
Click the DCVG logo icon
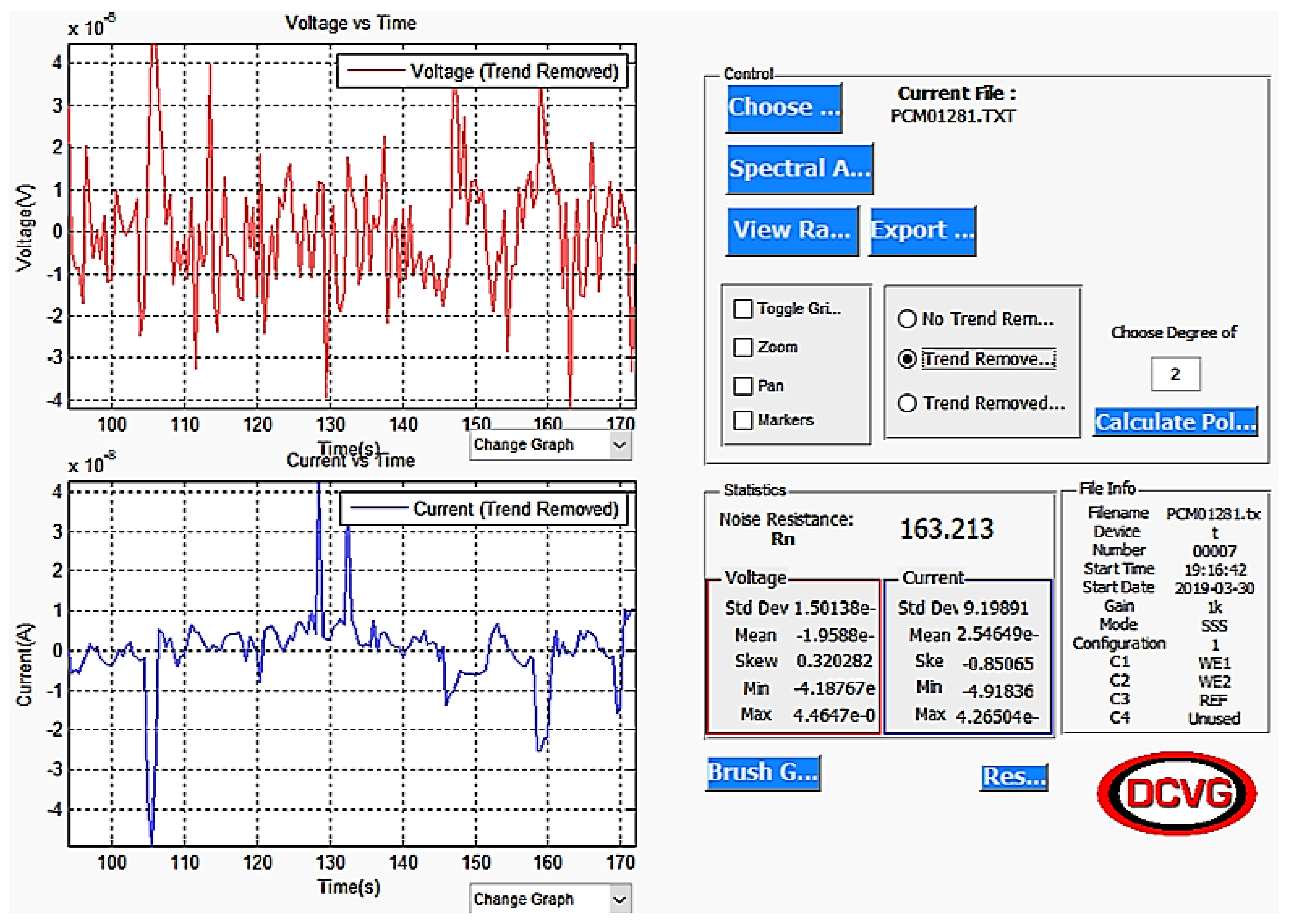(1176, 793)
